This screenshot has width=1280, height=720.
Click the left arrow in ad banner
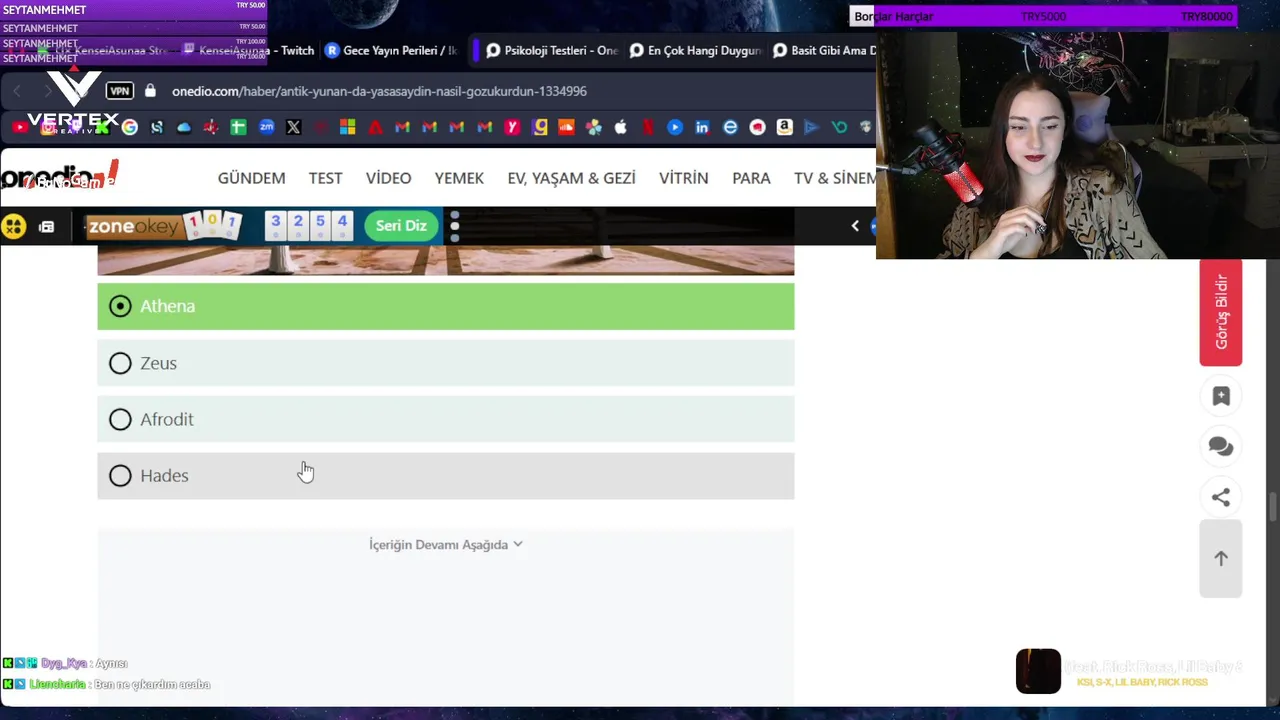855,226
